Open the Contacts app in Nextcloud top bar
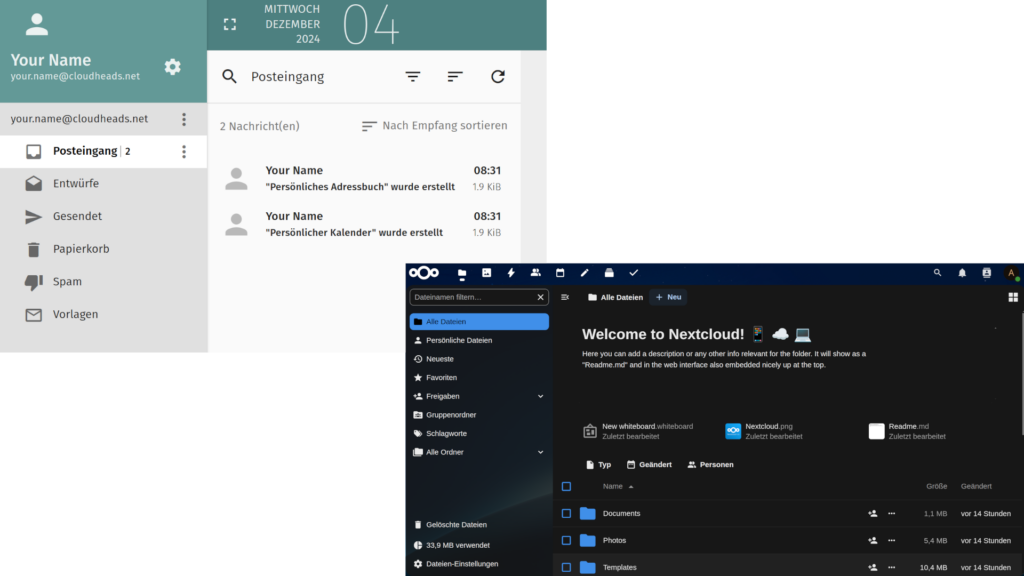 536,273
